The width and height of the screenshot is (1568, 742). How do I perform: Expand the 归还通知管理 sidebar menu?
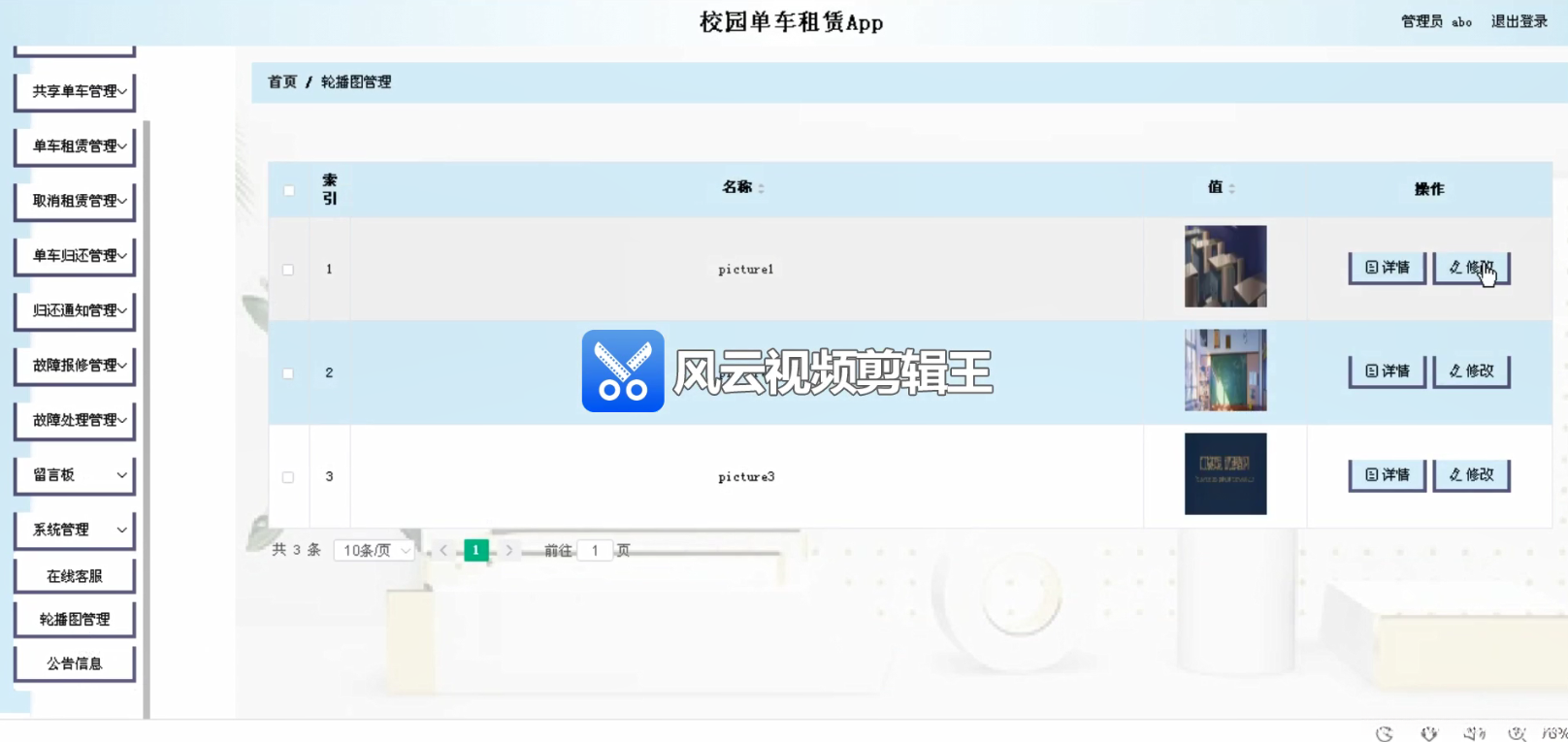pos(75,310)
